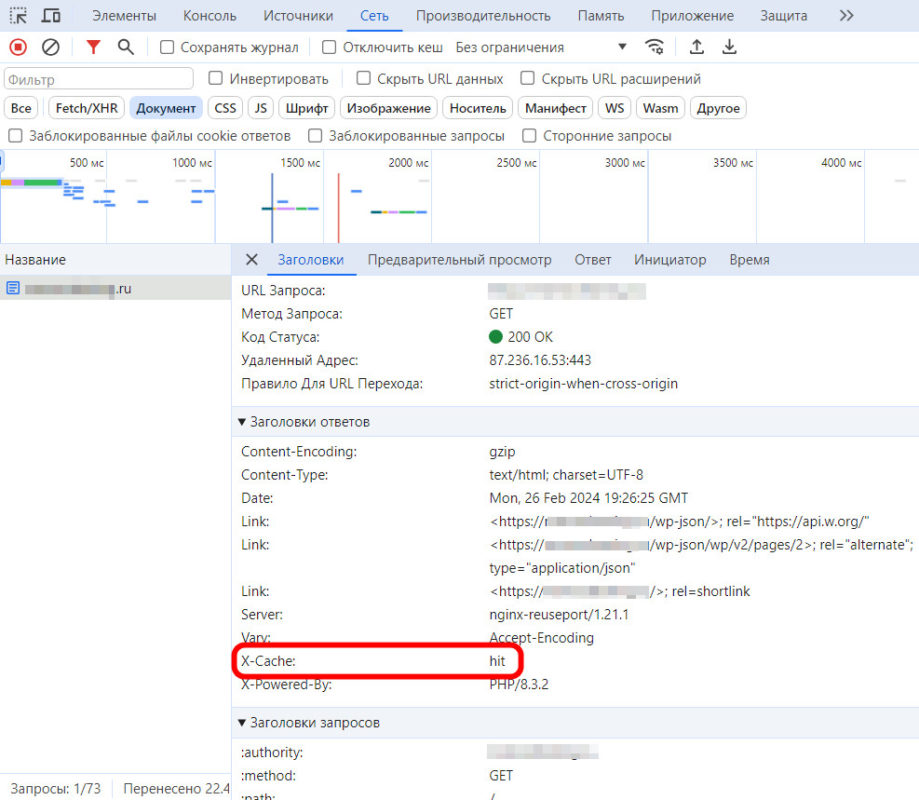Toggle the red filter funnel icon

(93, 47)
